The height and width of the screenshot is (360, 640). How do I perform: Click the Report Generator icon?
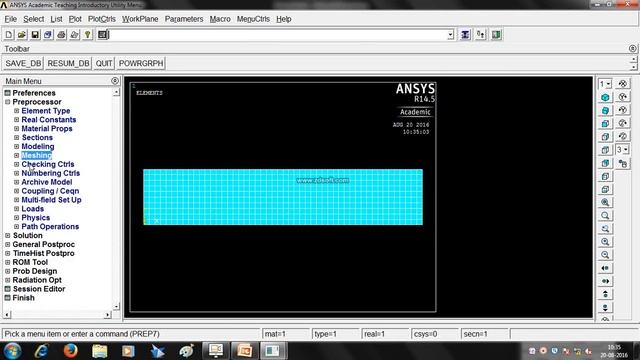[x=74, y=35]
